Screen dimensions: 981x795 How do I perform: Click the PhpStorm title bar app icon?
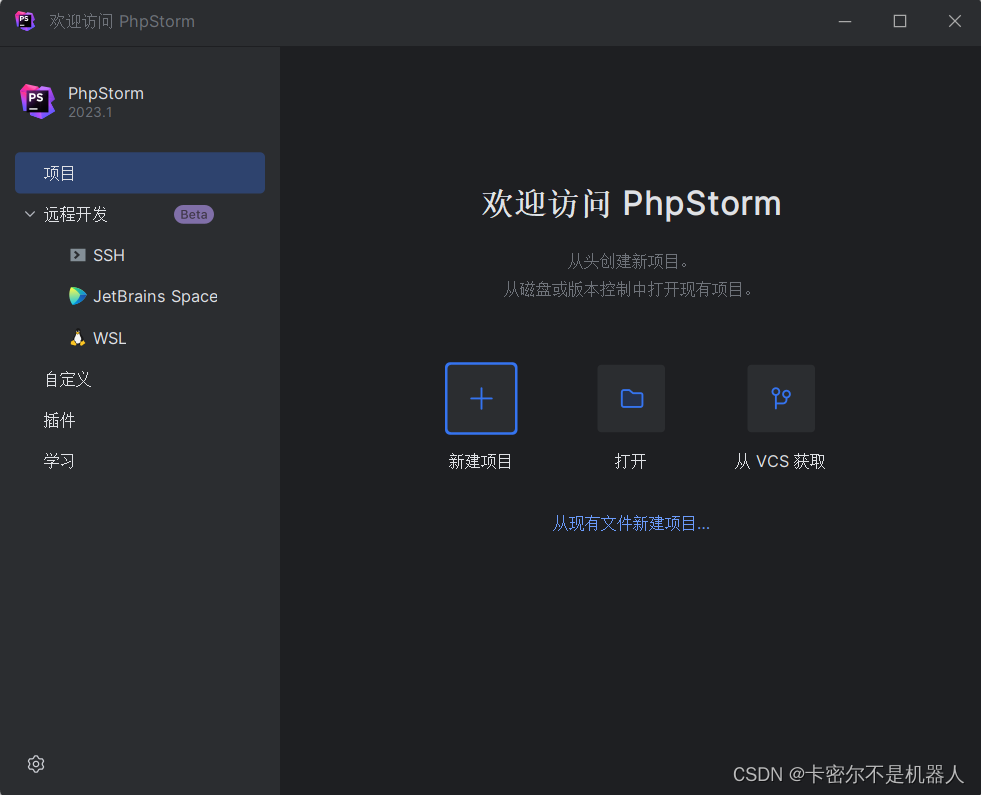click(24, 21)
